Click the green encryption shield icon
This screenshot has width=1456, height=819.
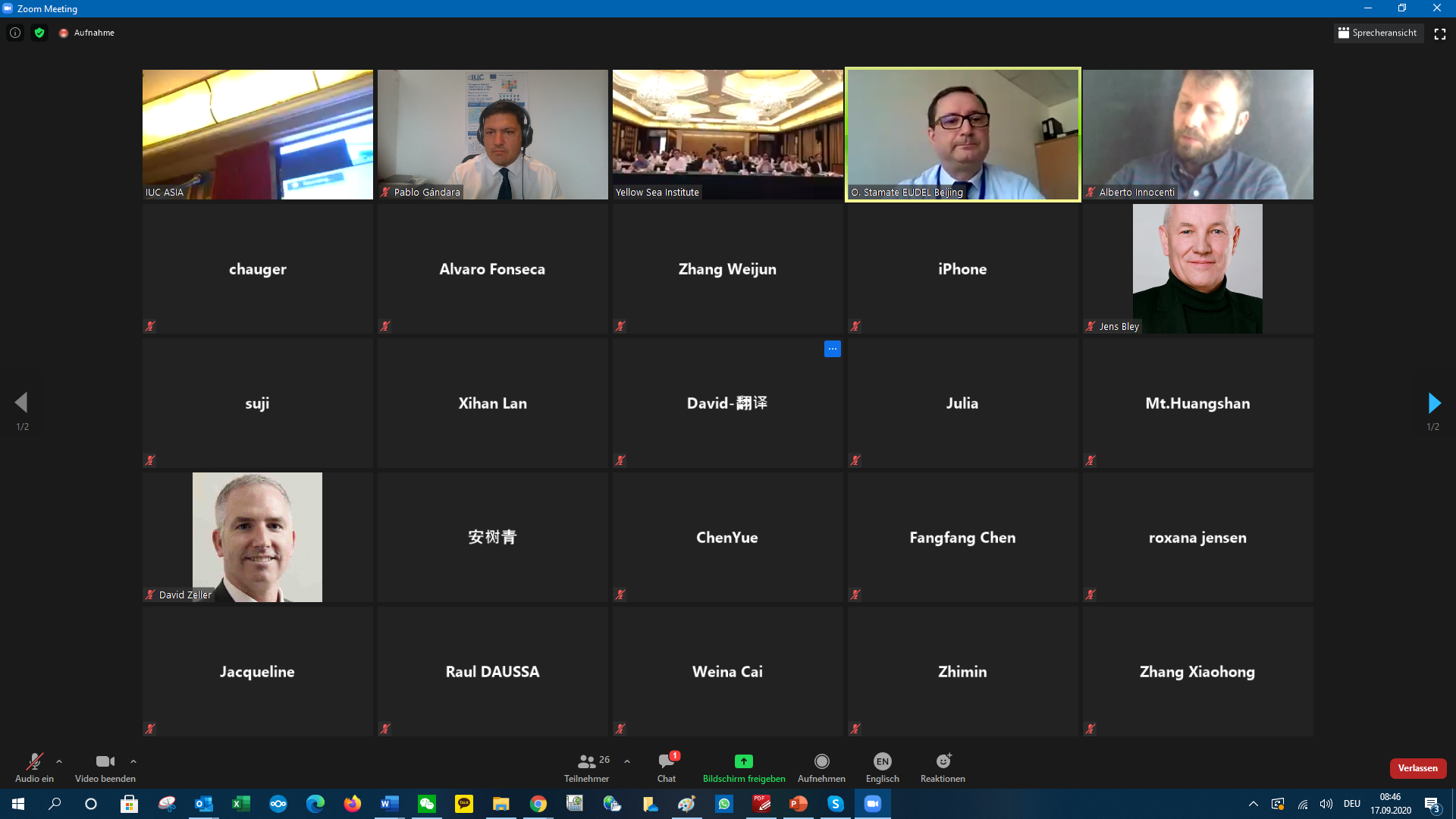(39, 33)
